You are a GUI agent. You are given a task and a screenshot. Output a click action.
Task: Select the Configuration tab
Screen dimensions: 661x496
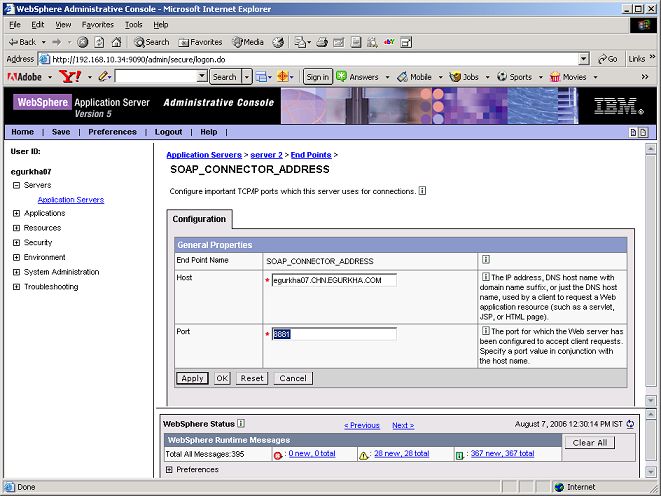(199, 219)
